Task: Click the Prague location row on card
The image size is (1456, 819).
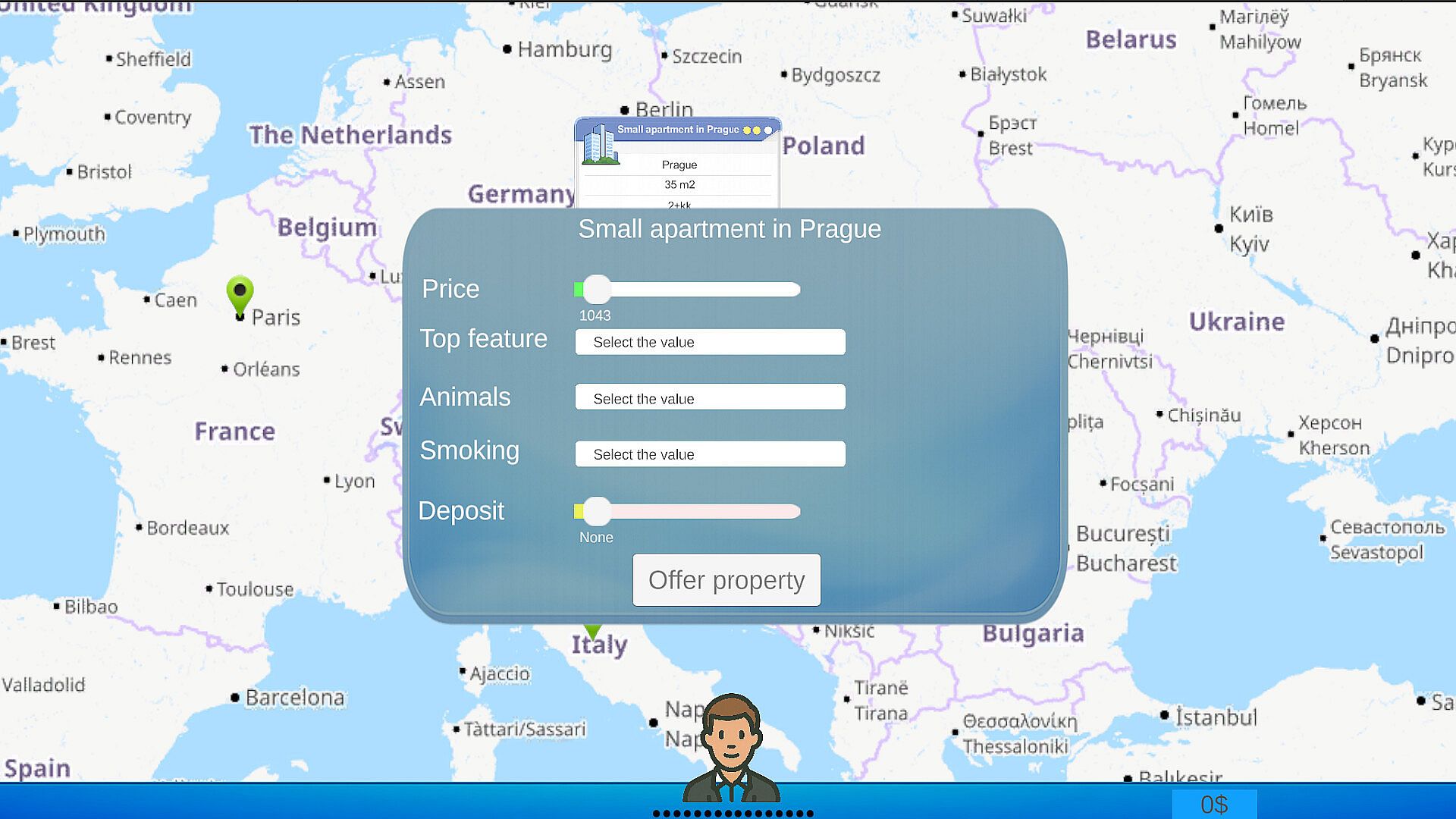Action: pyautogui.click(x=679, y=165)
